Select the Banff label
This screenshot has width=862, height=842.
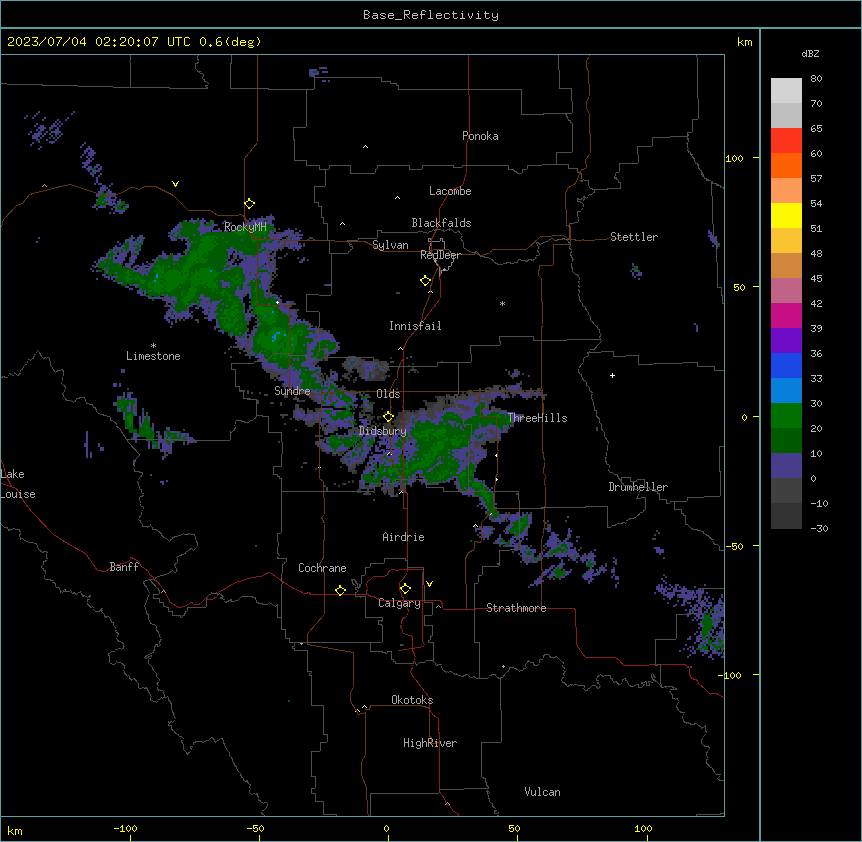click(x=124, y=567)
